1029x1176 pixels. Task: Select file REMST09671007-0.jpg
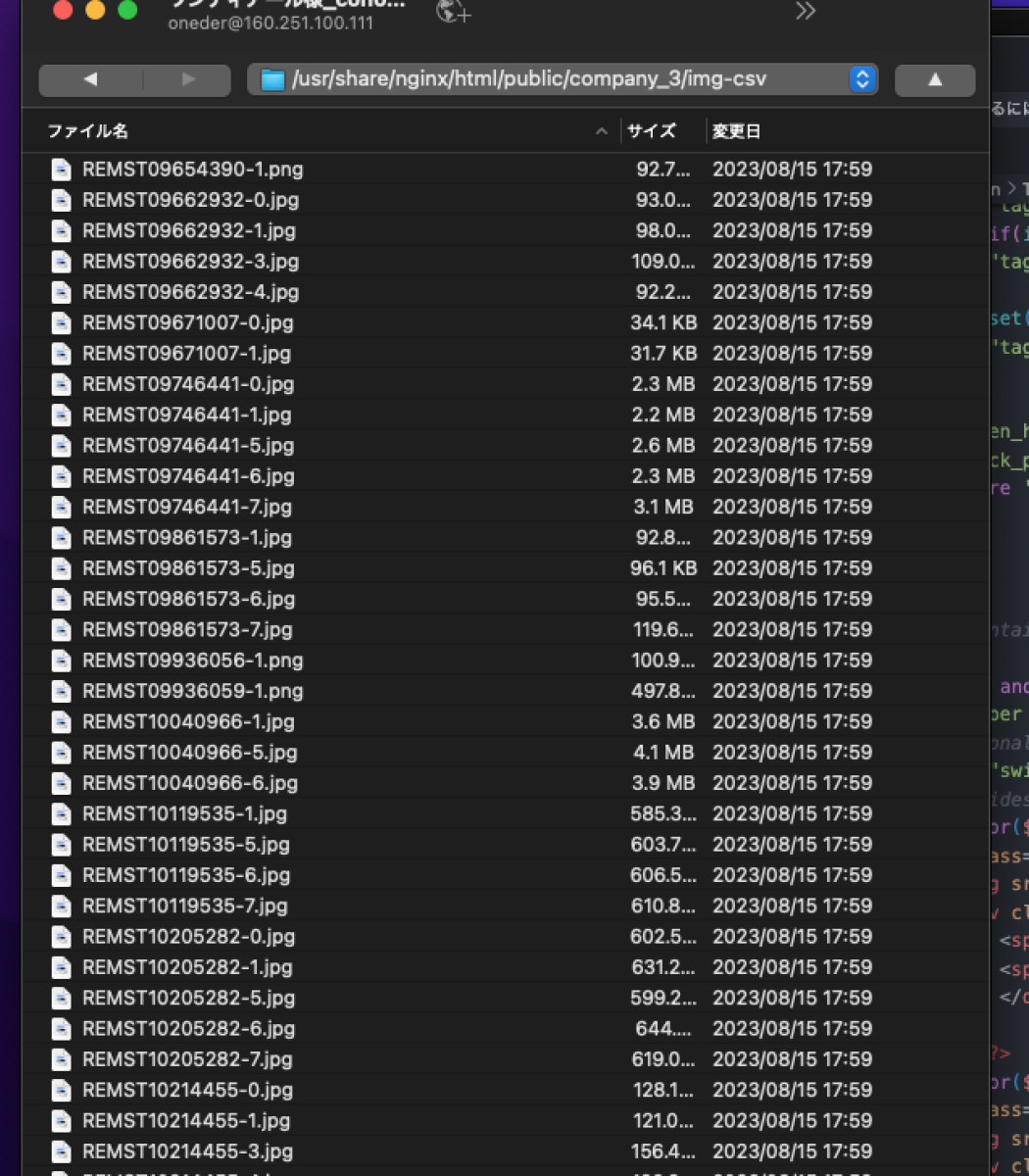(x=187, y=322)
